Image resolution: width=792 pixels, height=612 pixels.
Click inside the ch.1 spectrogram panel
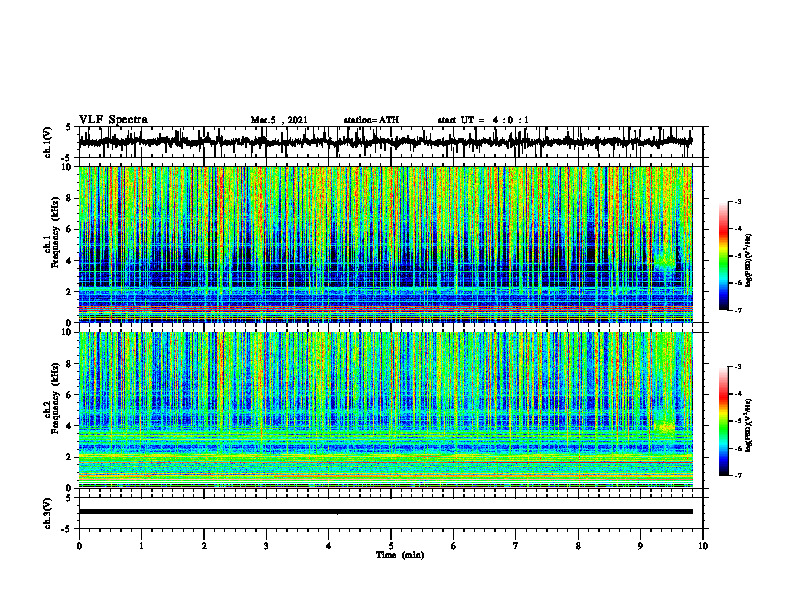pos(386,244)
